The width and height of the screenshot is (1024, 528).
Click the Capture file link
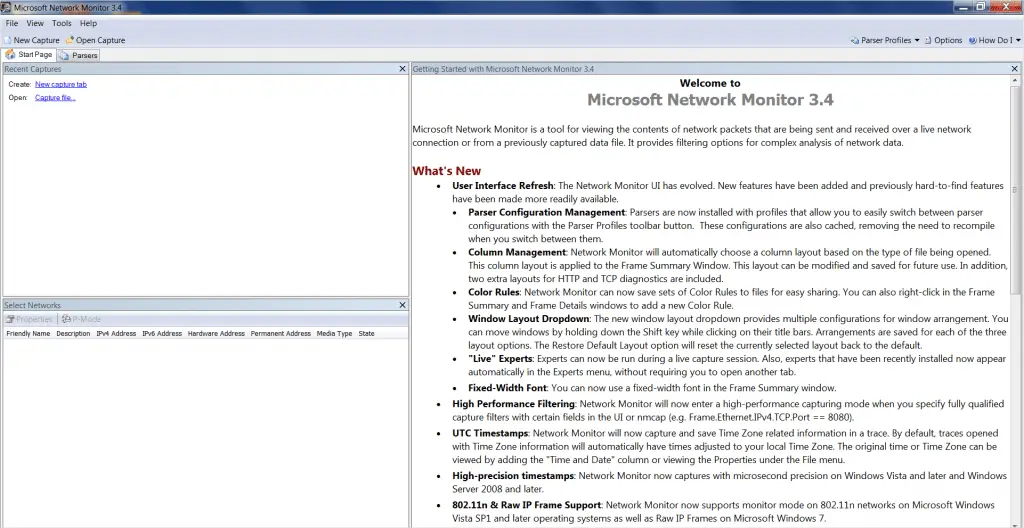[55, 98]
